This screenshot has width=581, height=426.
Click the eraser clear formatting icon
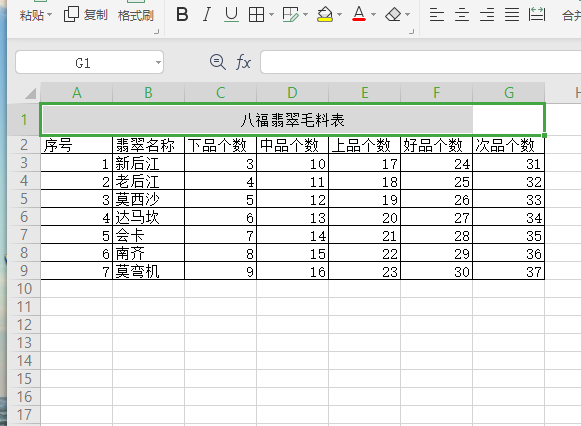[x=393, y=15]
